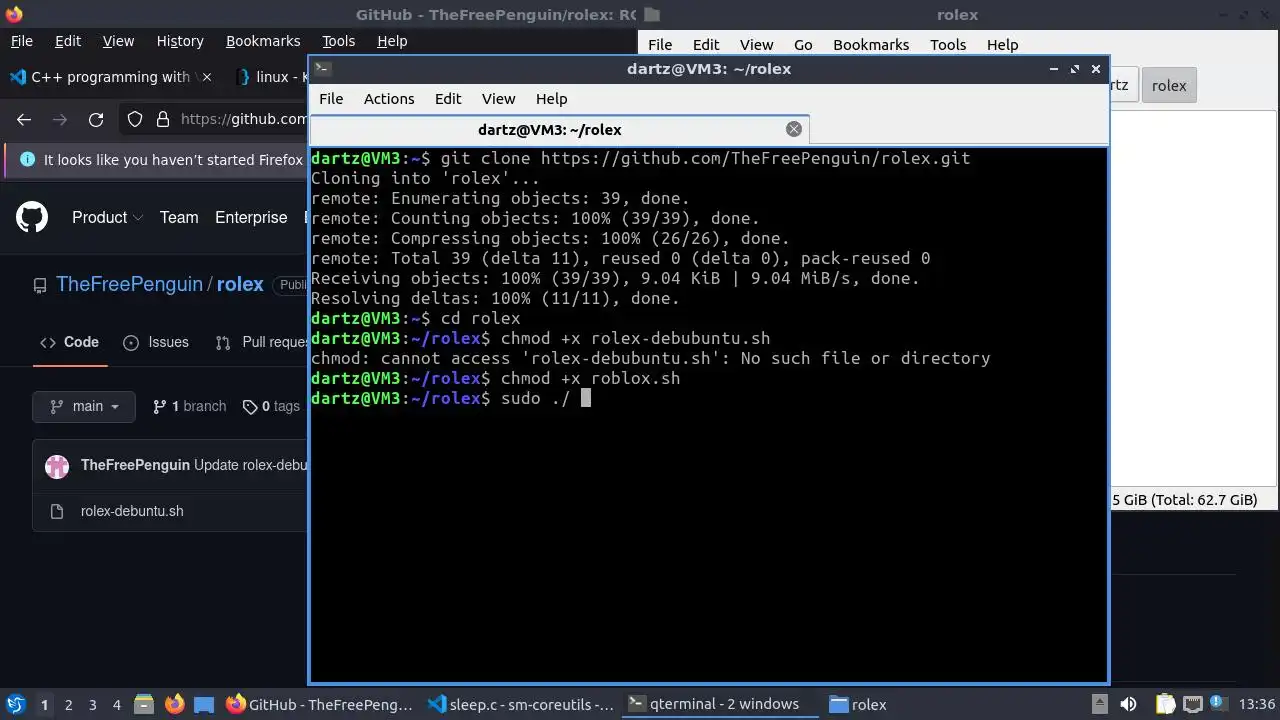Select the GitHub Pull requests tab
1280x720 pixels.
[x=262, y=342]
